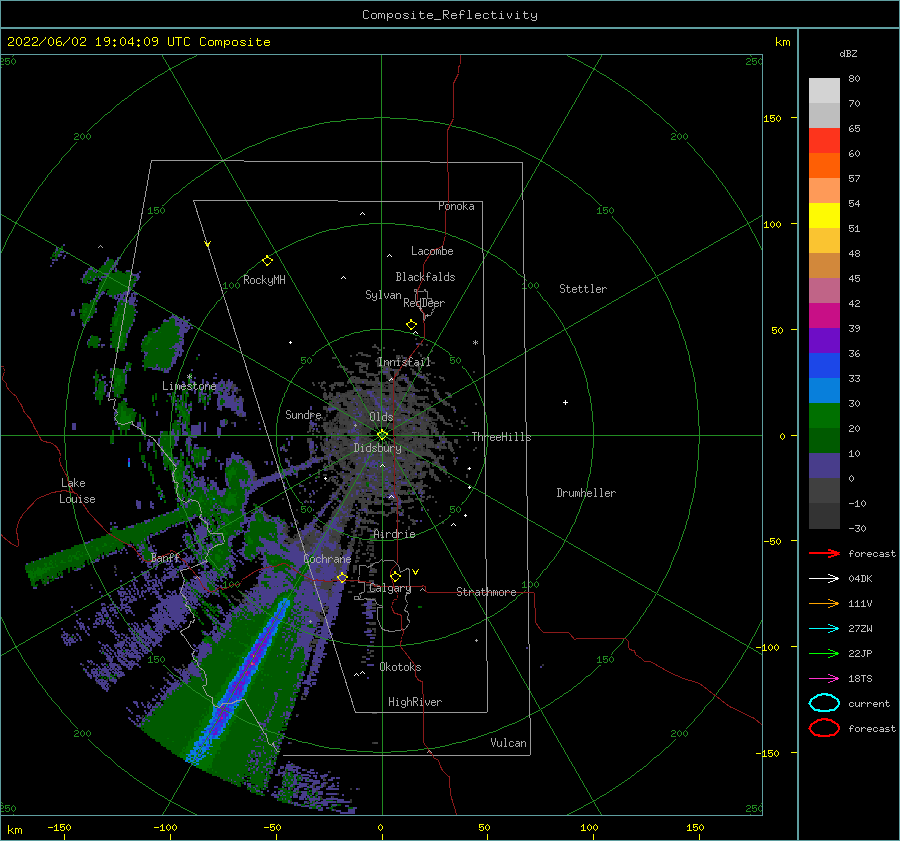The height and width of the screenshot is (841, 900).
Task: Click the white plus marker west of Drumheller
Action: (x=565, y=402)
